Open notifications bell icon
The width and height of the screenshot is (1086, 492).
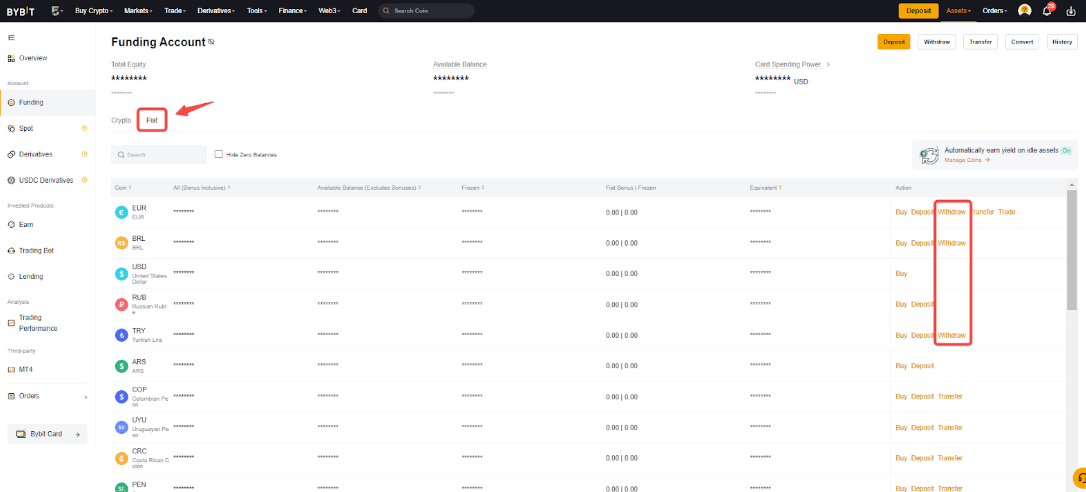point(1048,10)
